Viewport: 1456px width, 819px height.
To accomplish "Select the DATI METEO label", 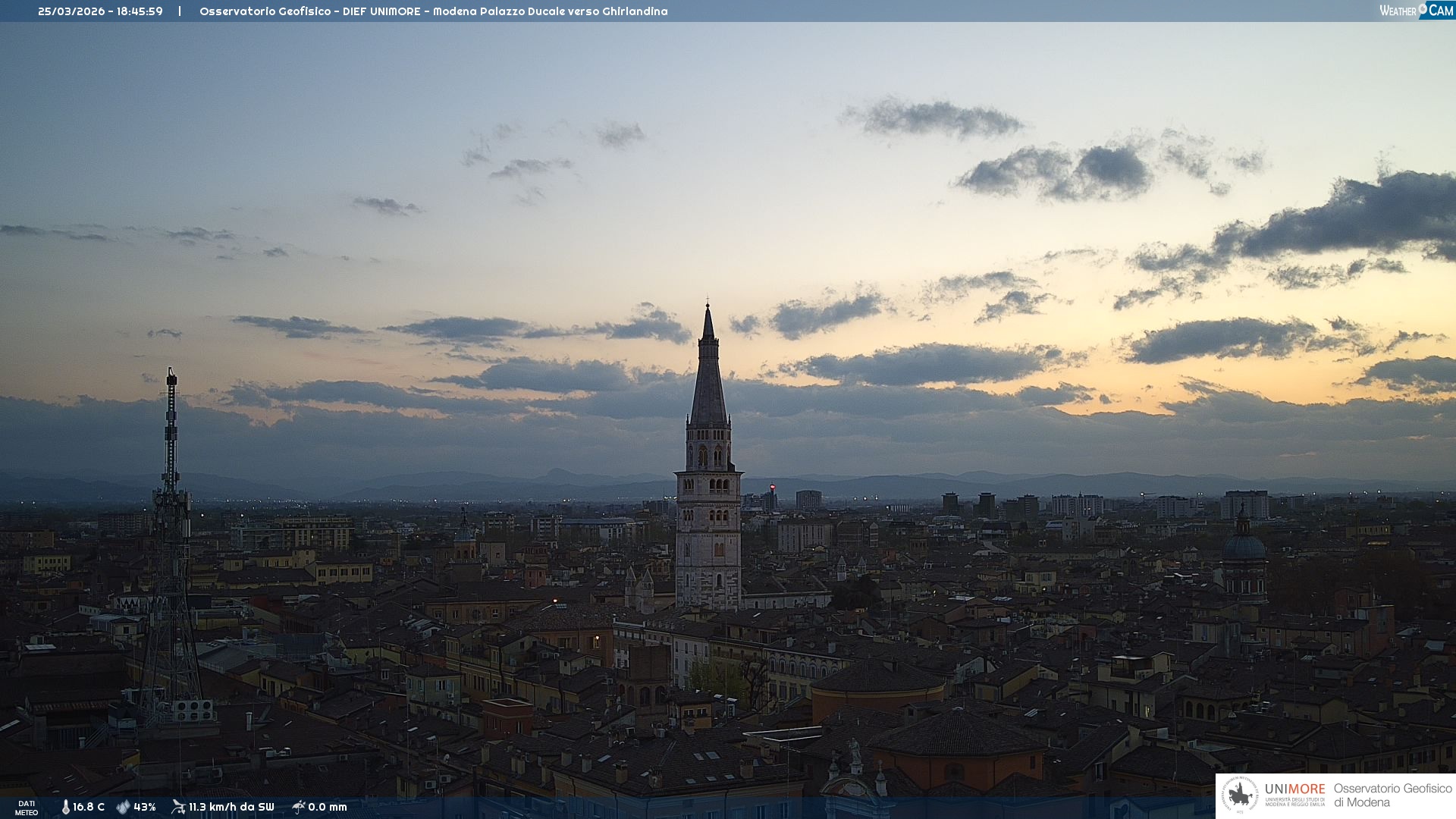I will point(27,808).
